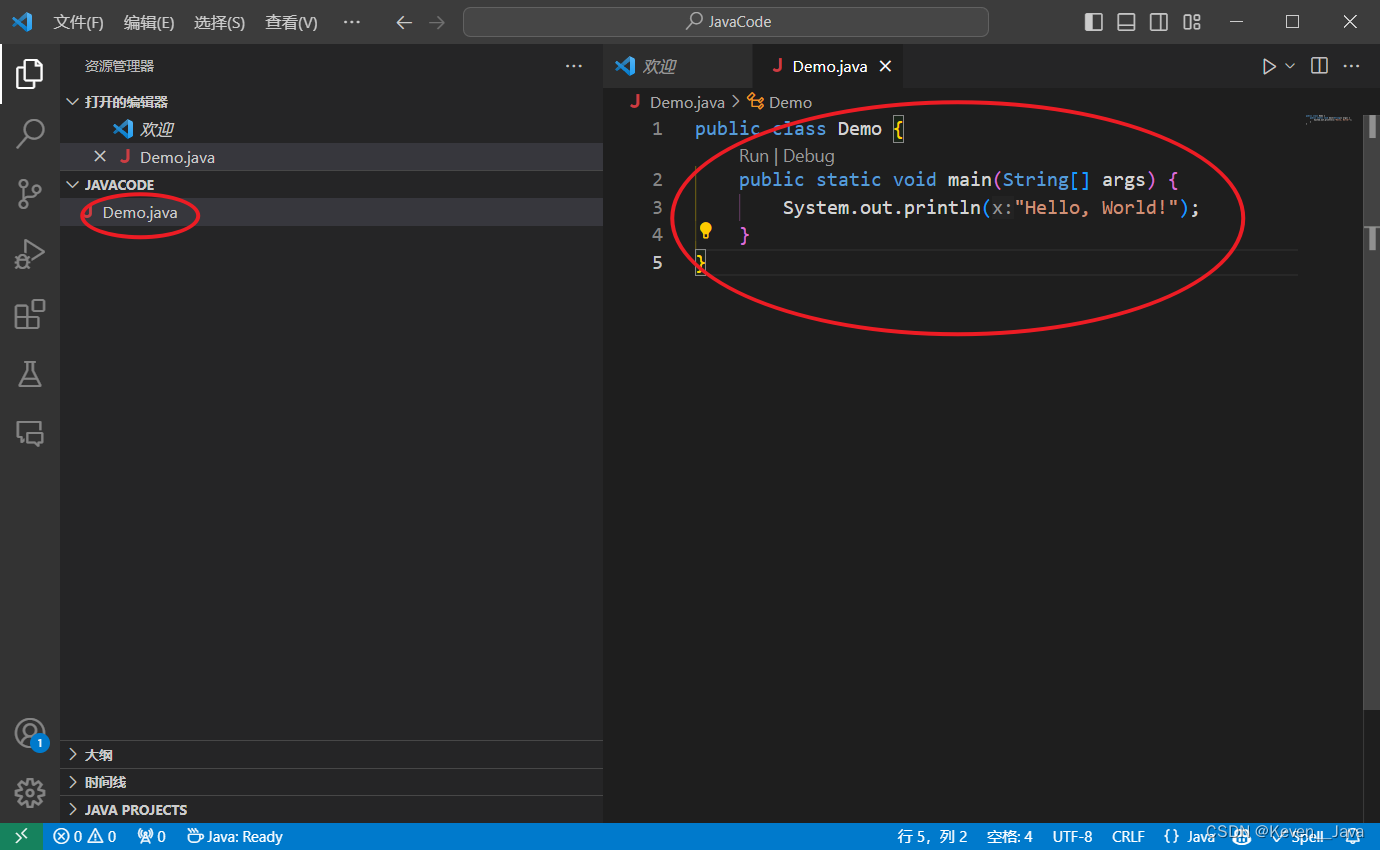Viewport: 1380px width, 850px height.
Task: Open the chat bubbles view in activity bar
Action: pyautogui.click(x=30, y=433)
